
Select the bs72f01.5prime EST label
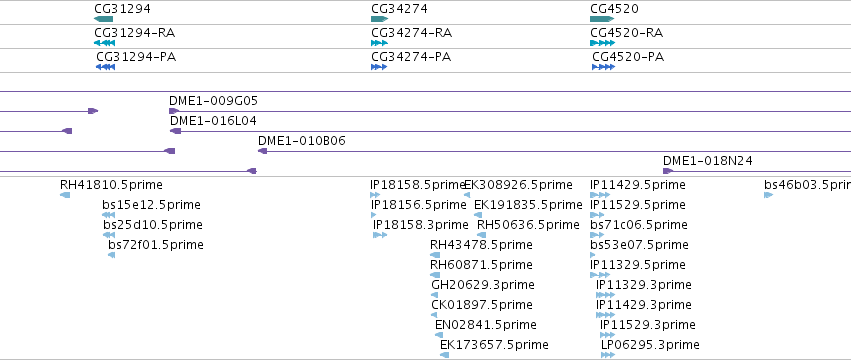[156, 245]
